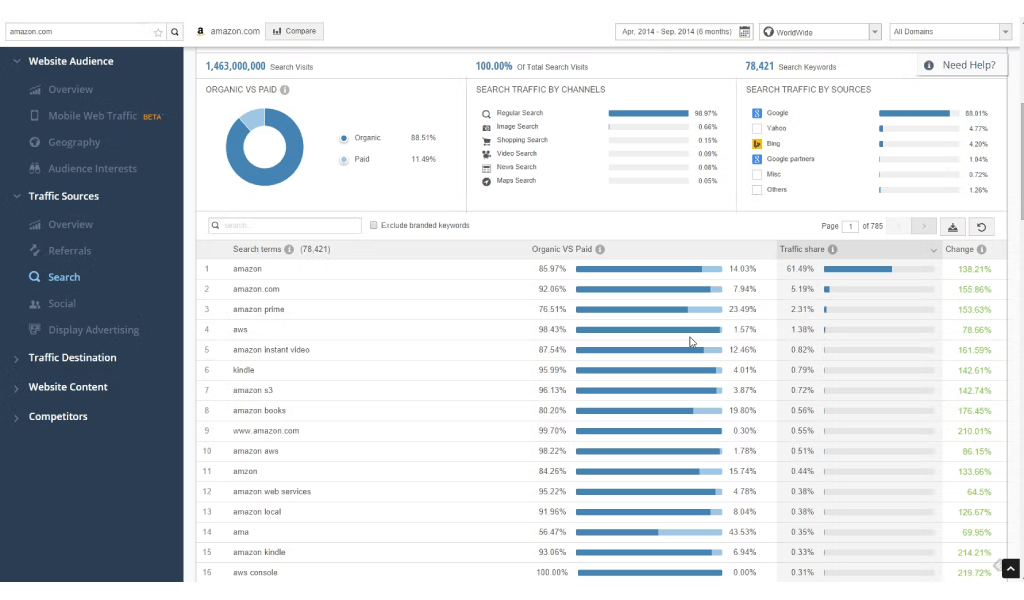This screenshot has width=1024, height=600.
Task: Click the Maps Search channel icon
Action: (486, 182)
